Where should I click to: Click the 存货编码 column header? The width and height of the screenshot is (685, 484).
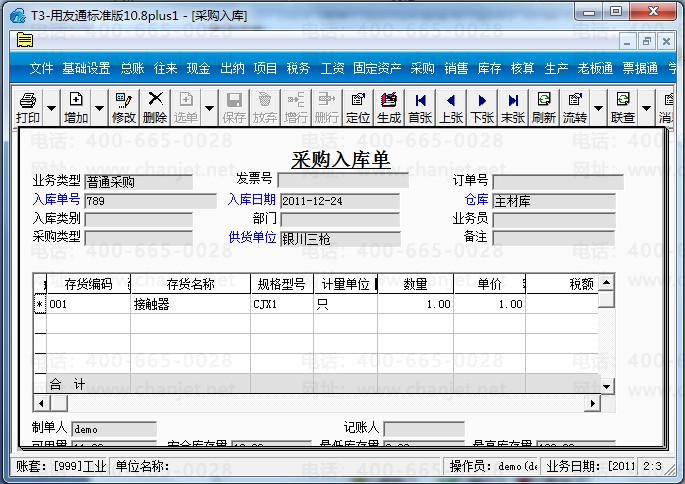tap(88, 284)
